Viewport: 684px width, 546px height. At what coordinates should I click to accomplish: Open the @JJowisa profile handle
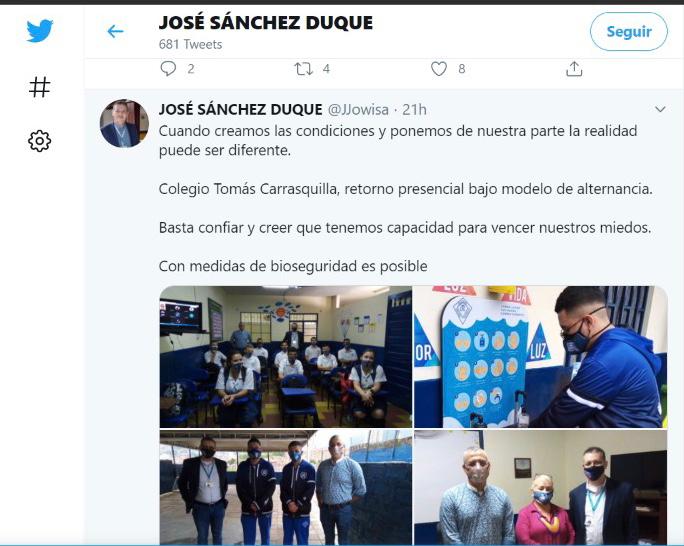coord(358,109)
